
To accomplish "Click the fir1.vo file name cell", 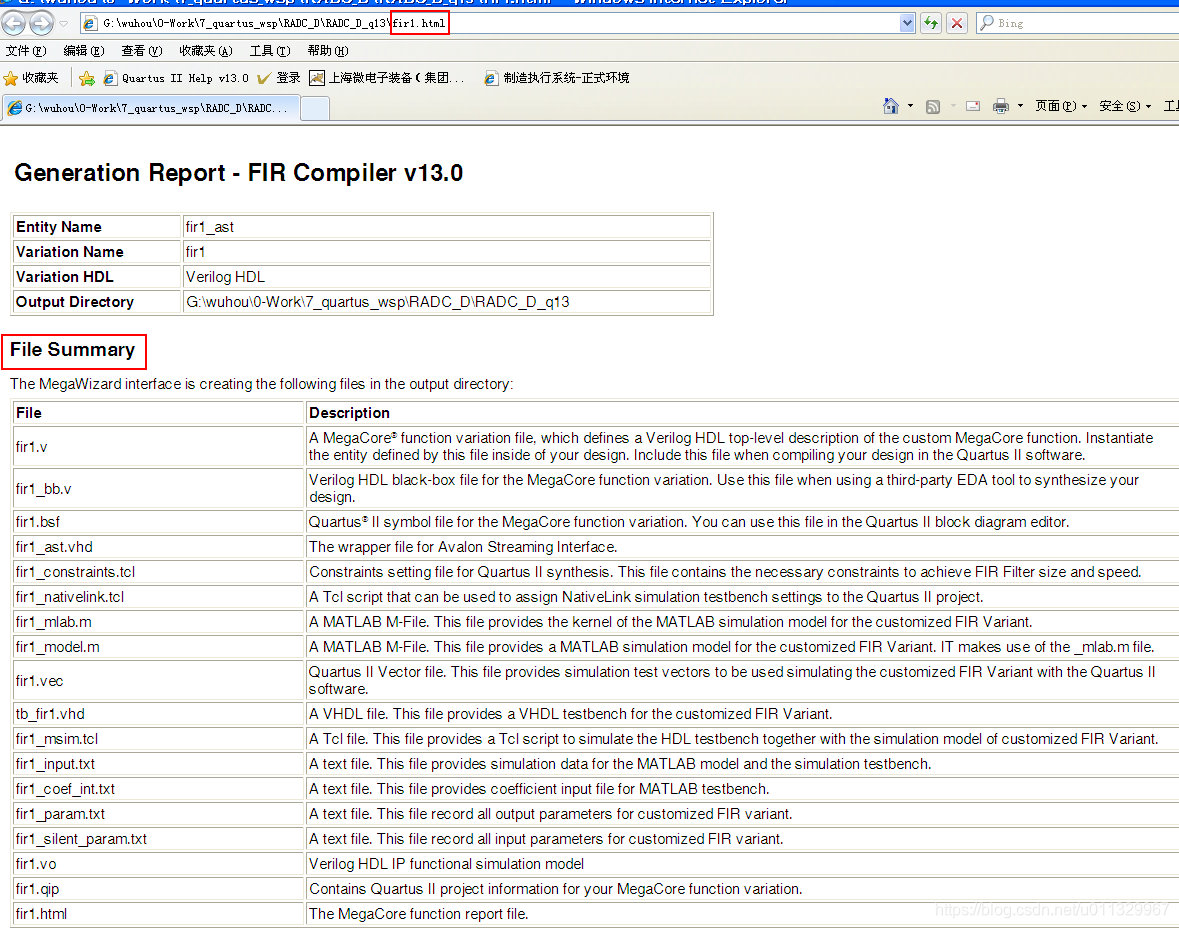I will [158, 864].
